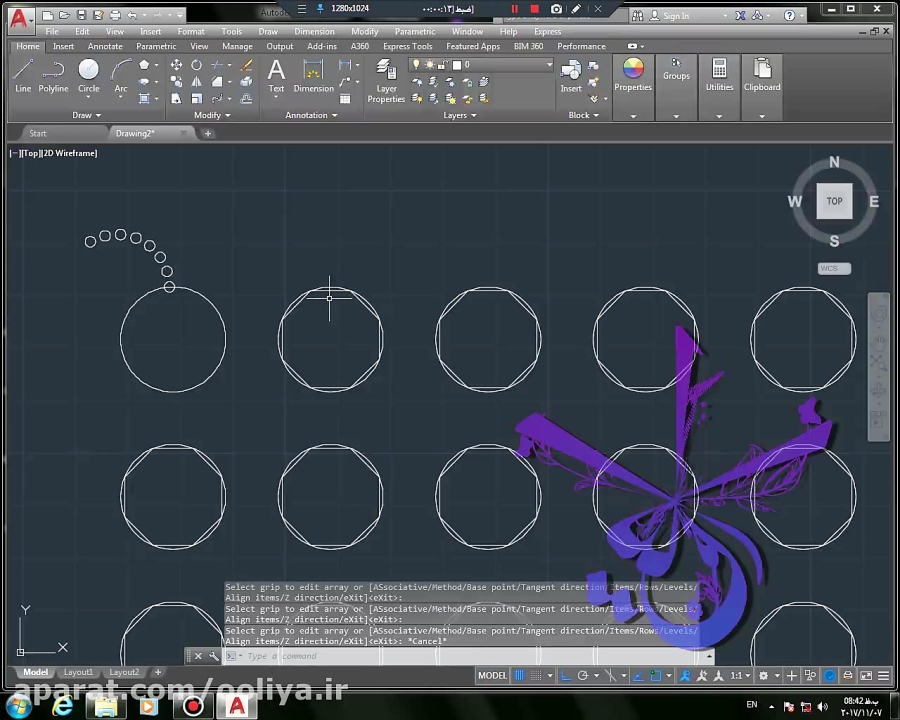Click the TOP face of ViewCube

(834, 201)
